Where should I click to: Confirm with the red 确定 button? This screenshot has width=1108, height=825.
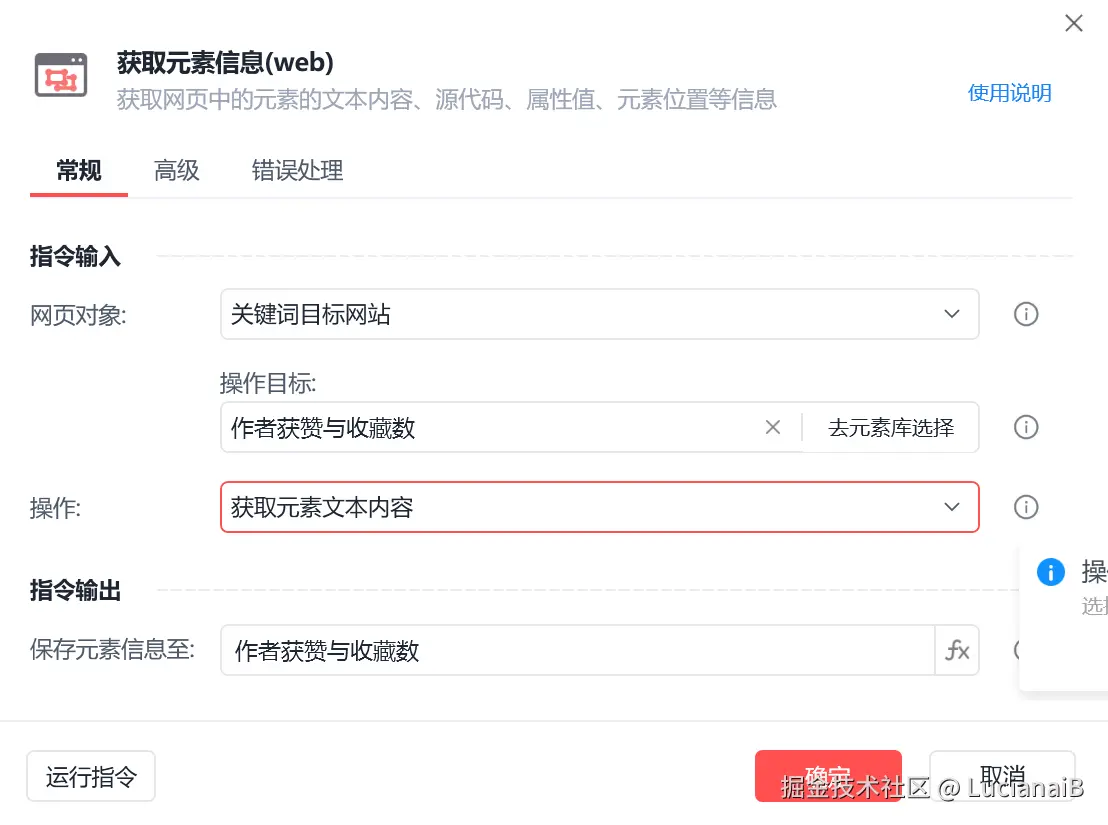click(828, 776)
